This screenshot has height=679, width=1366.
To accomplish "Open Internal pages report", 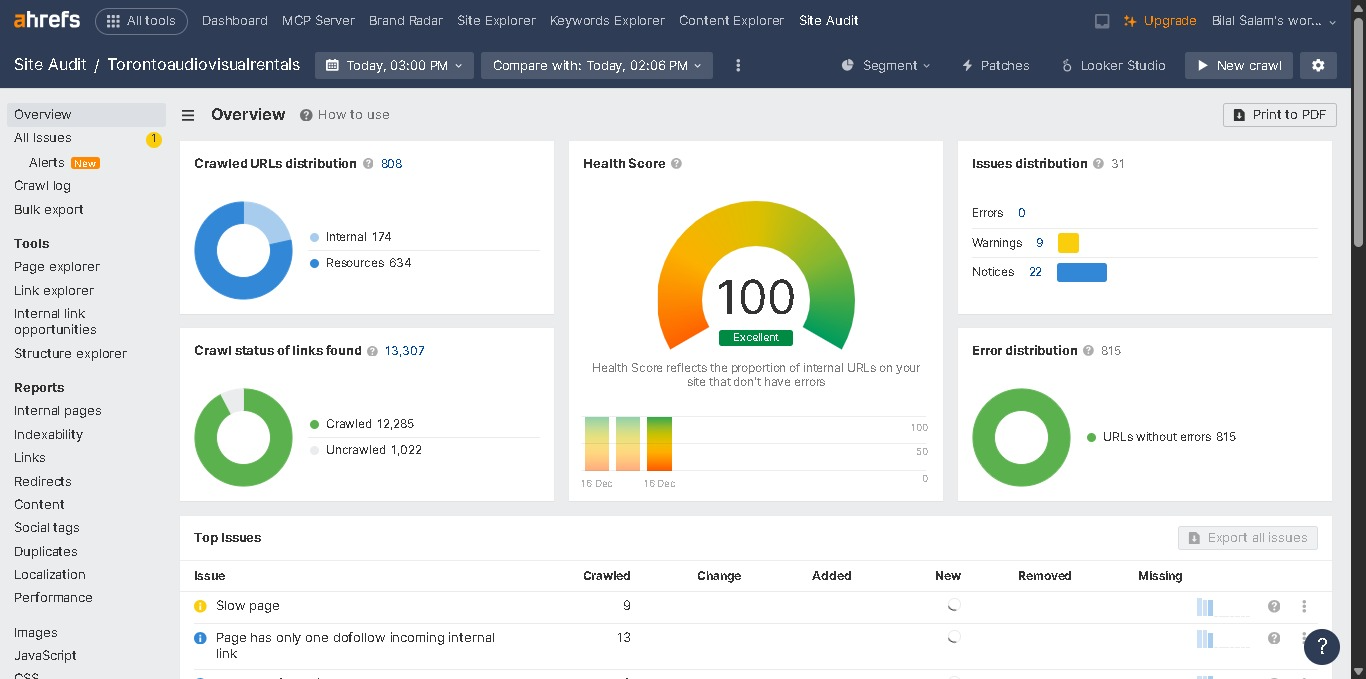I will [x=58, y=411].
